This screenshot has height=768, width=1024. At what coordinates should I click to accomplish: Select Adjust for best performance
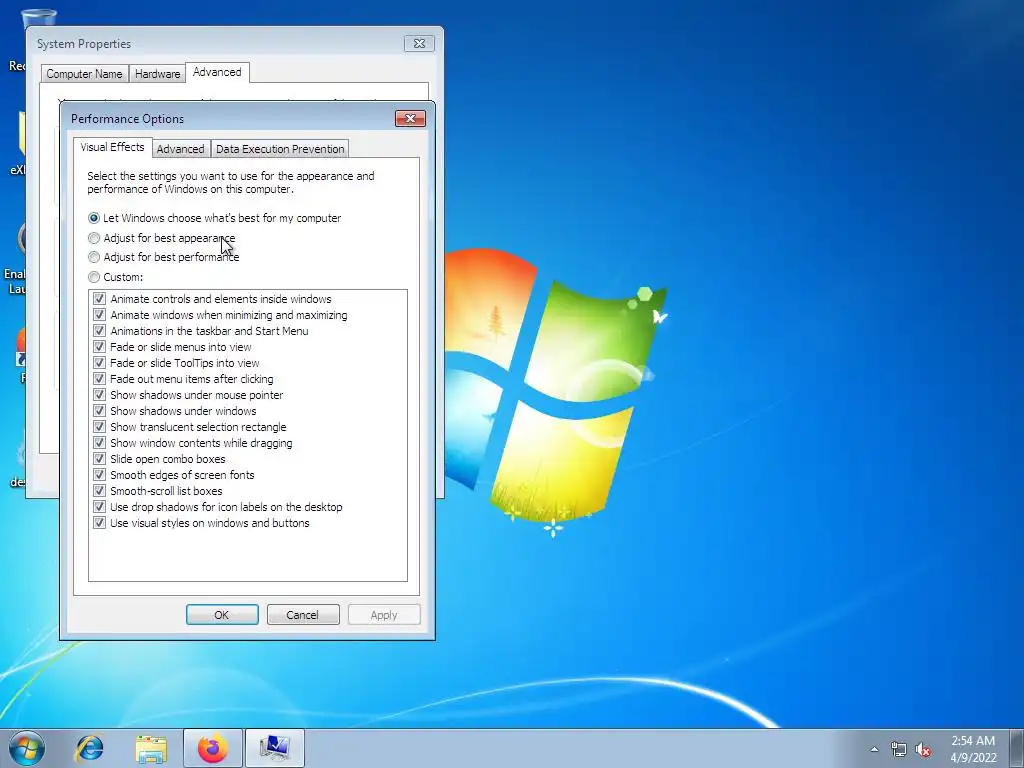(163, 257)
